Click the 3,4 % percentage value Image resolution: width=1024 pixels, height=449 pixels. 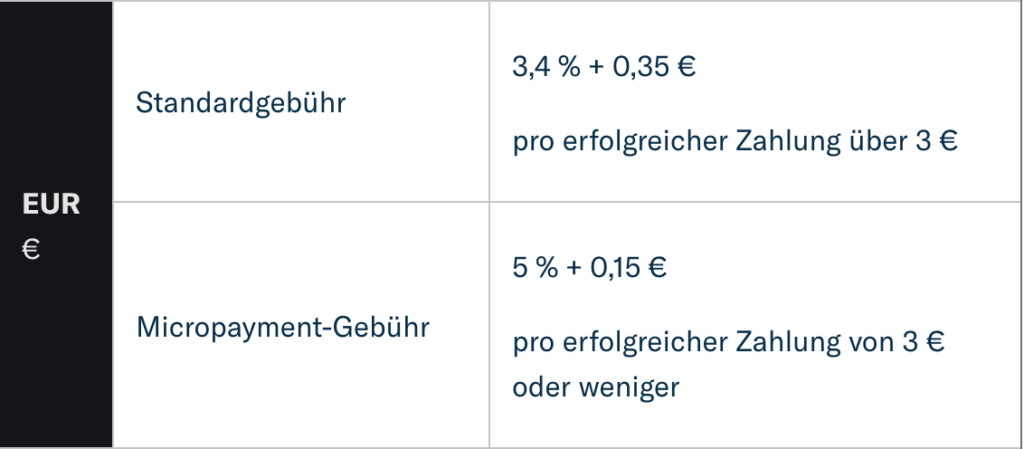click(x=546, y=67)
